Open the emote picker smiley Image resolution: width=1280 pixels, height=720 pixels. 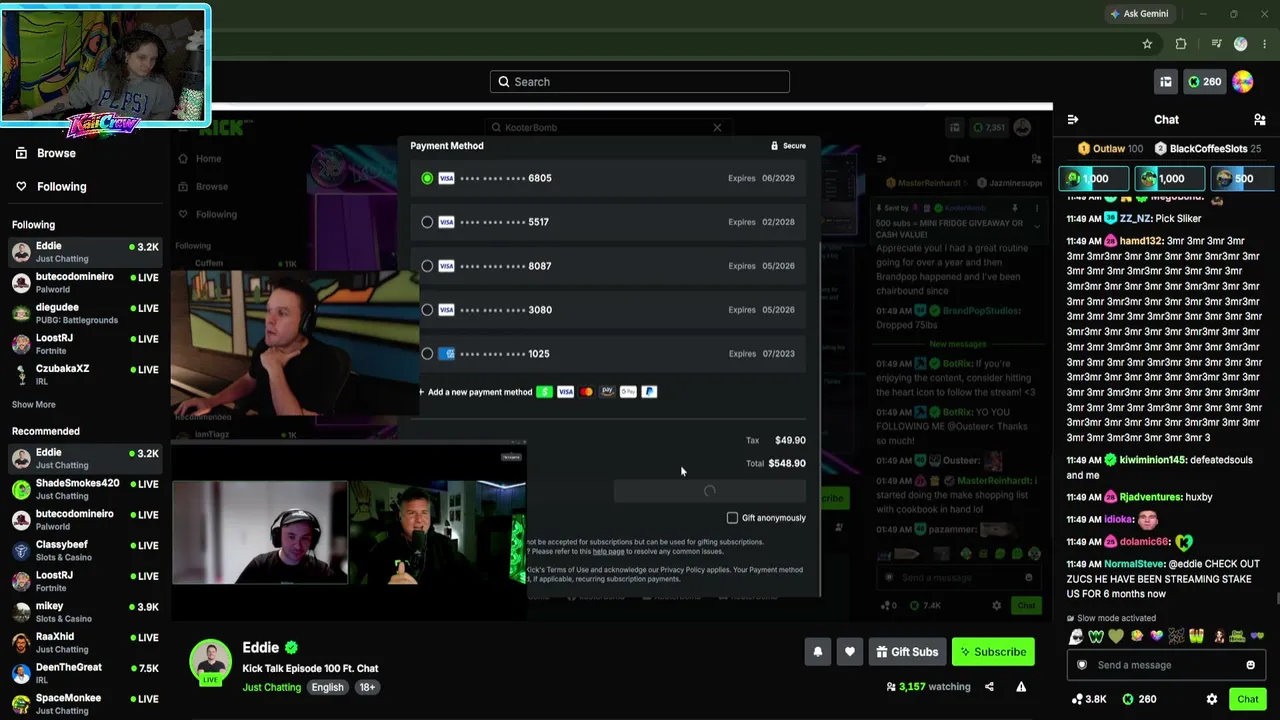1250,665
